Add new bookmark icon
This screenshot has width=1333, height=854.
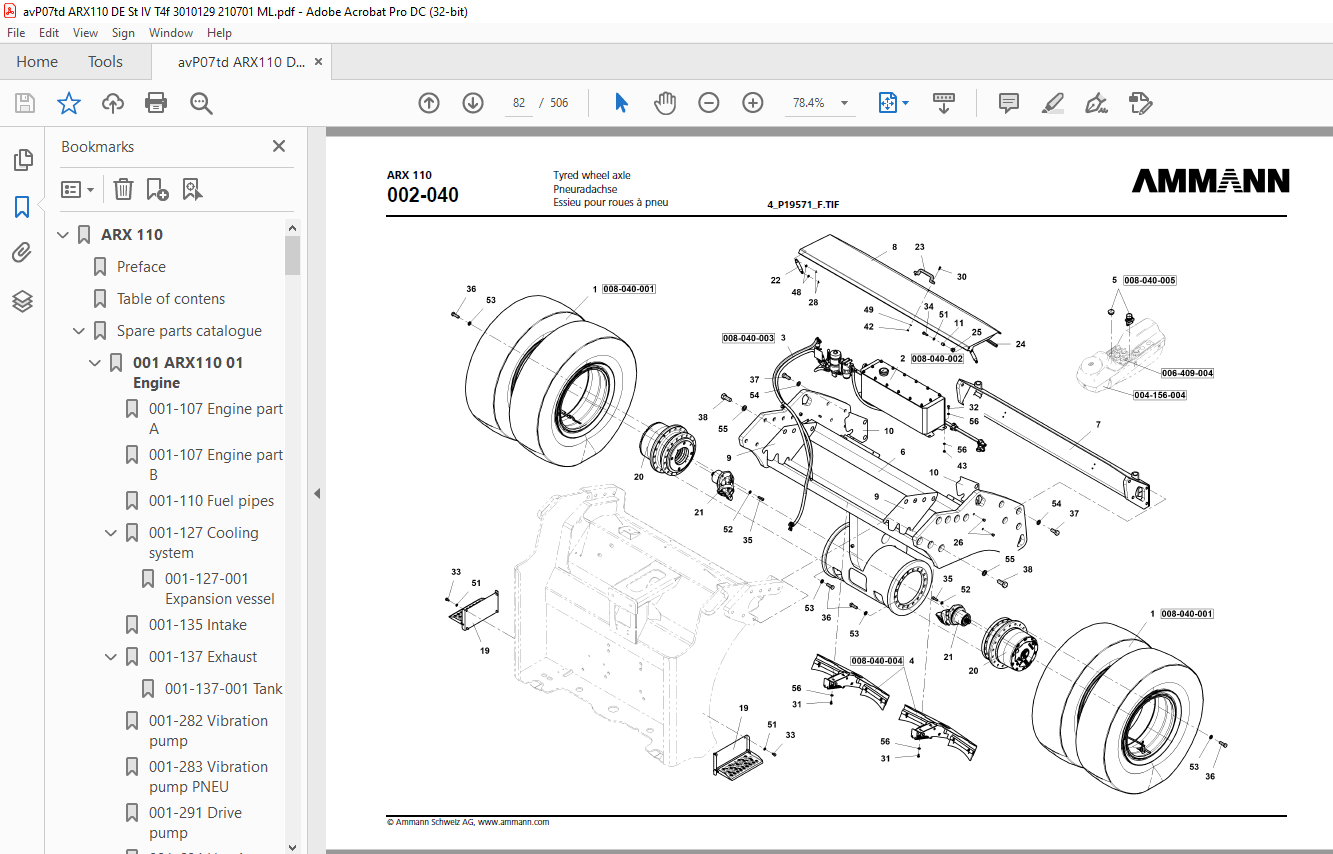click(x=157, y=189)
